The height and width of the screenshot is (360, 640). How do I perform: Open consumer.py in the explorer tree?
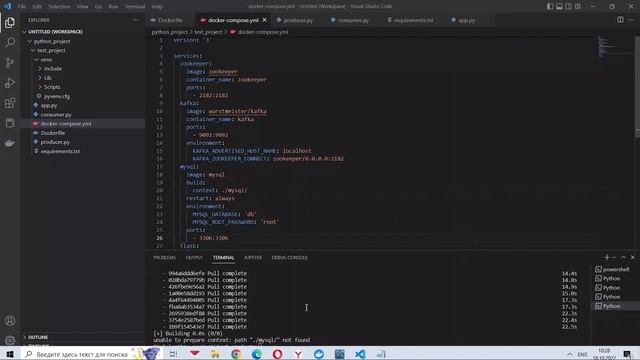point(56,115)
